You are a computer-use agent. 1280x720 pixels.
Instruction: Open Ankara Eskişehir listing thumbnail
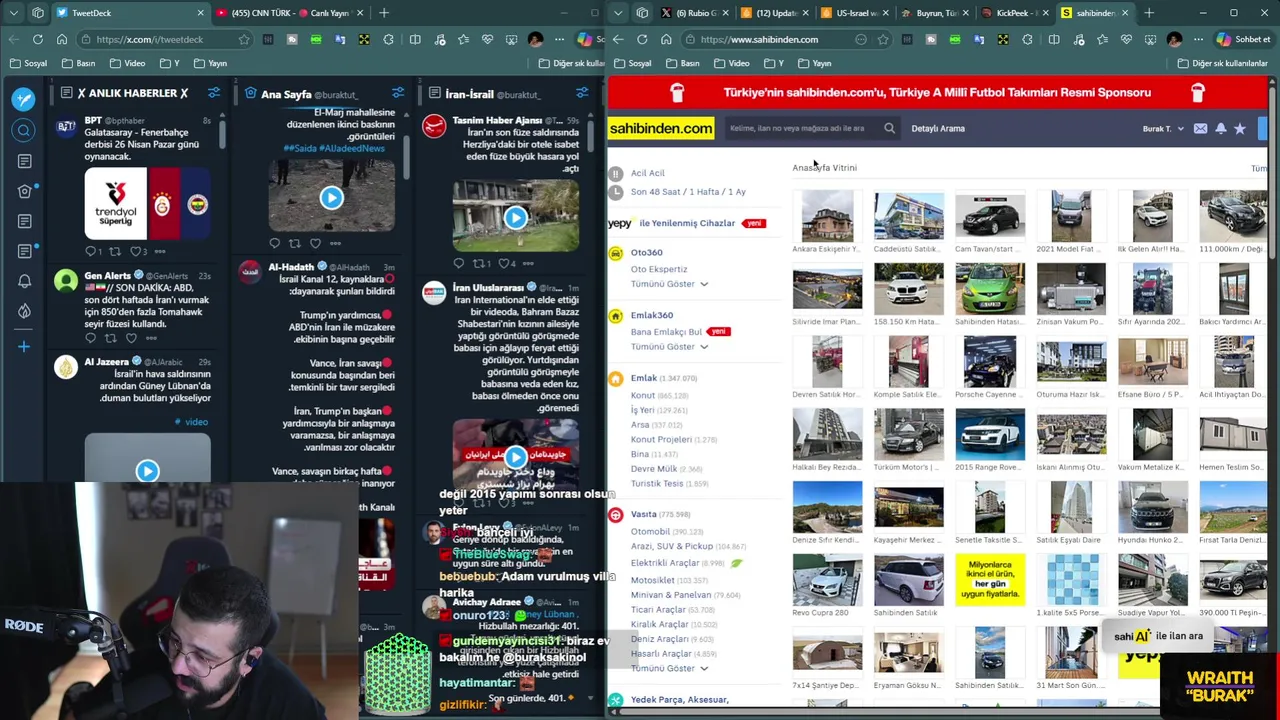coord(827,216)
